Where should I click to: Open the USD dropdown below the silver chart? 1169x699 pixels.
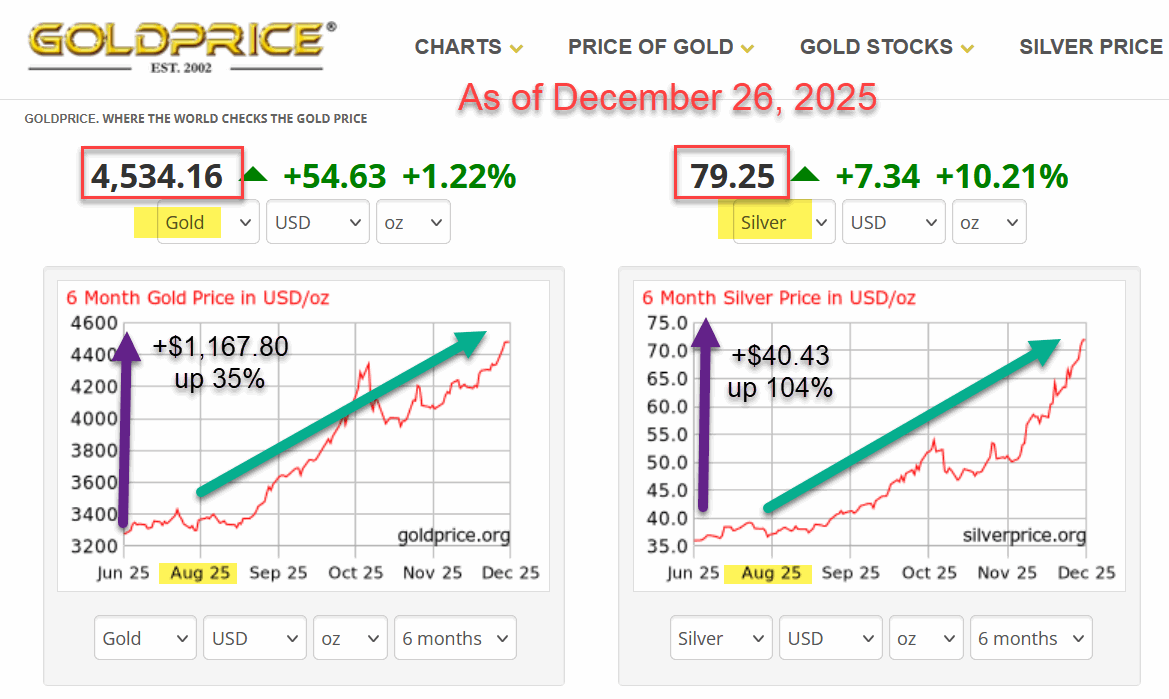point(830,637)
